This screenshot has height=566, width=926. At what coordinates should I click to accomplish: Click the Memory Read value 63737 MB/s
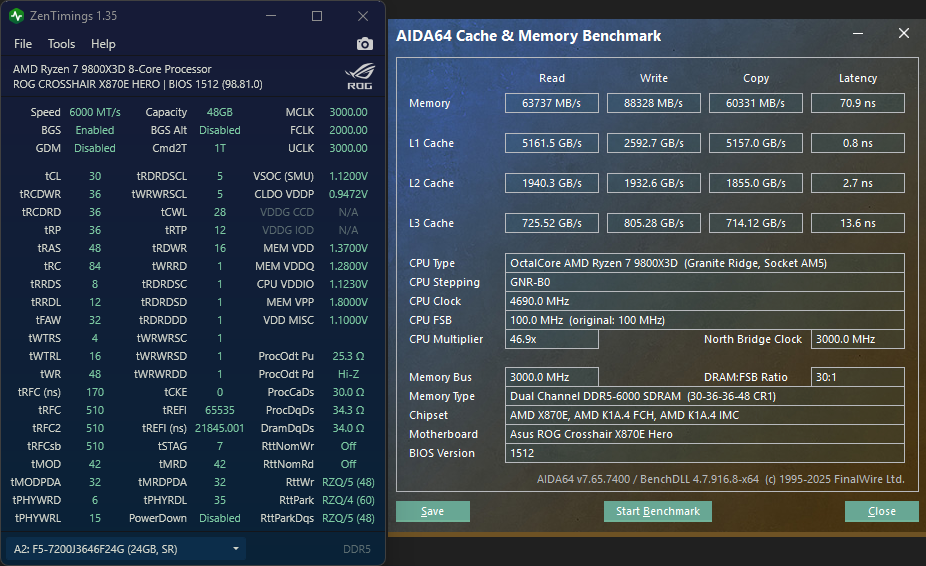(552, 103)
